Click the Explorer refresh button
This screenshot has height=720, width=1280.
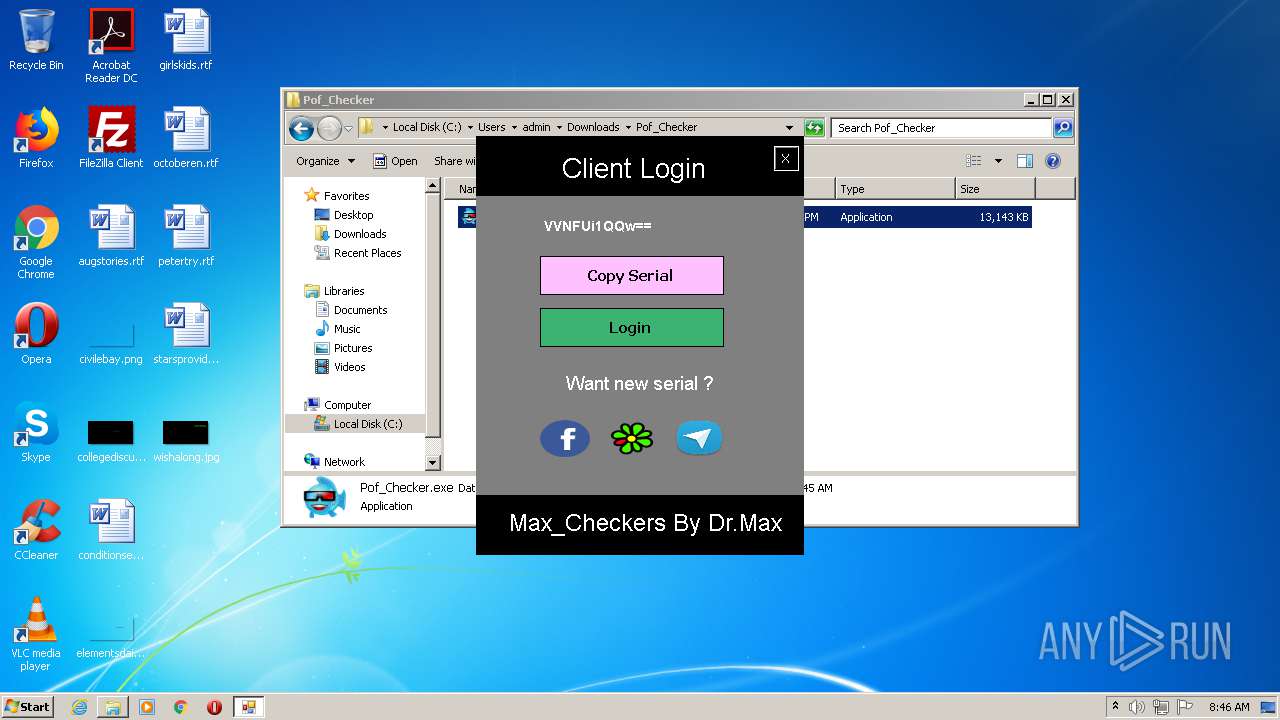(814, 128)
